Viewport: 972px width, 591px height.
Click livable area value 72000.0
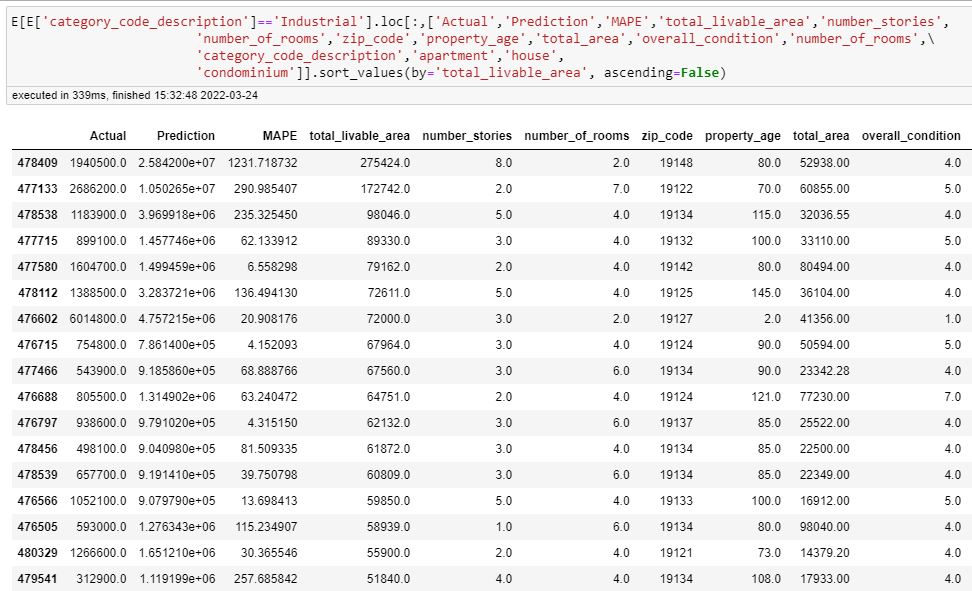point(388,319)
